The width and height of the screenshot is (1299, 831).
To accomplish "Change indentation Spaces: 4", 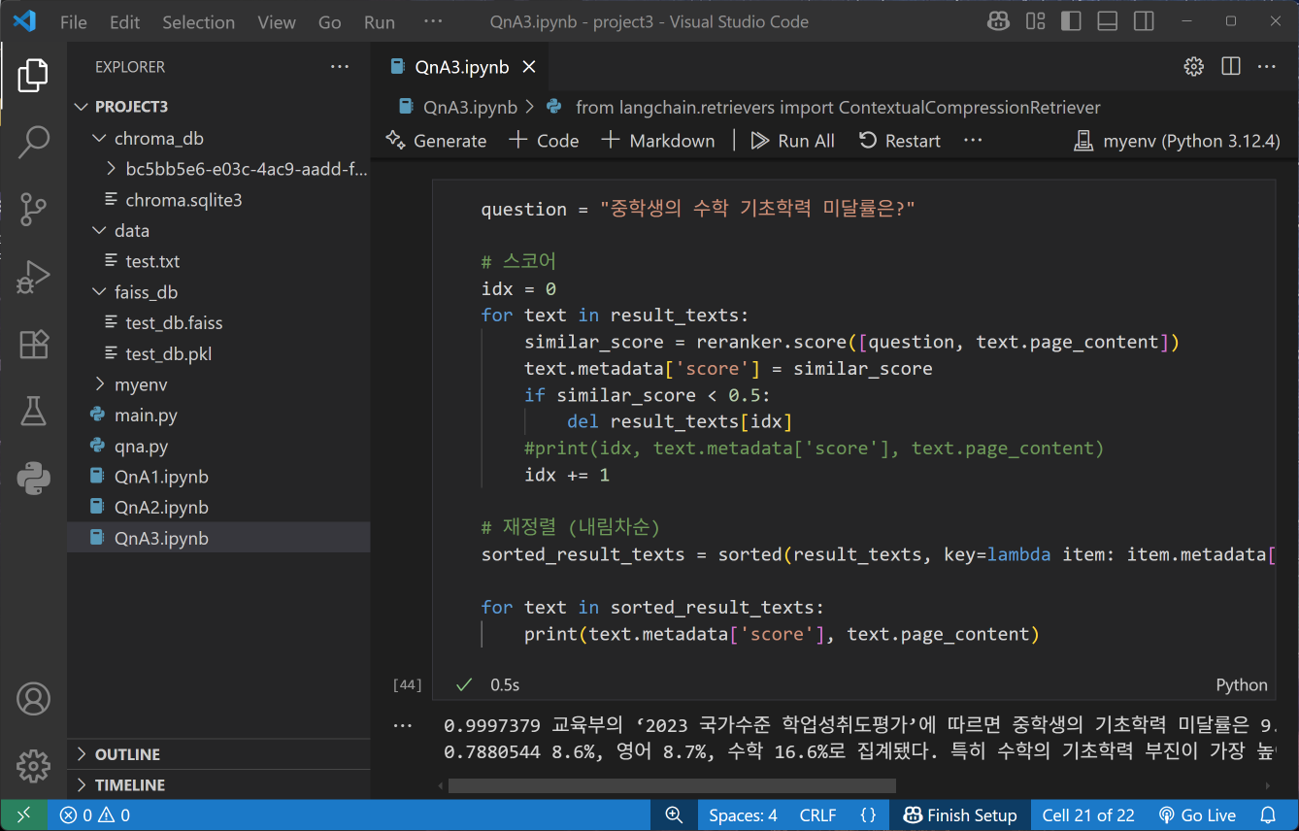I will (x=743, y=815).
